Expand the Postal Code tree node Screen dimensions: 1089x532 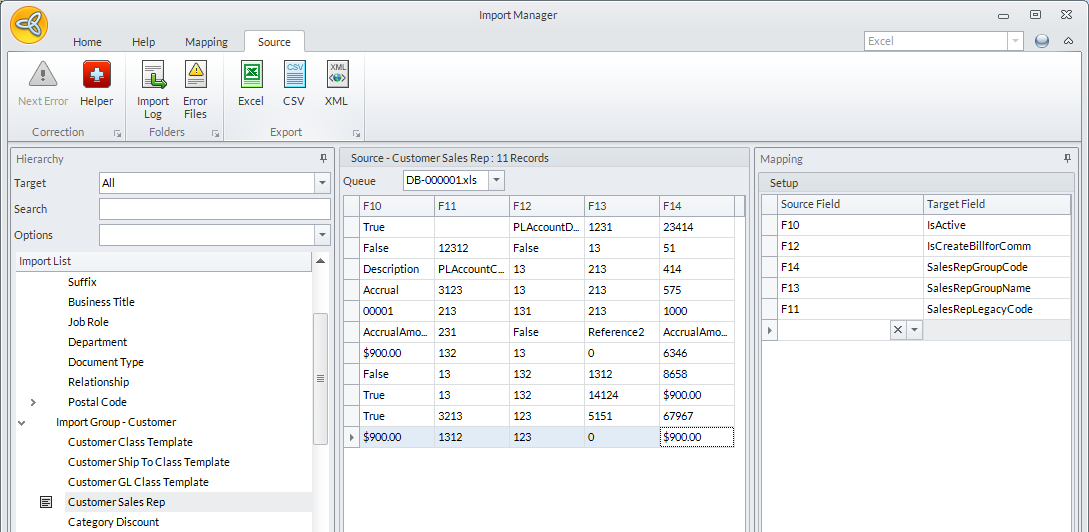(33, 402)
